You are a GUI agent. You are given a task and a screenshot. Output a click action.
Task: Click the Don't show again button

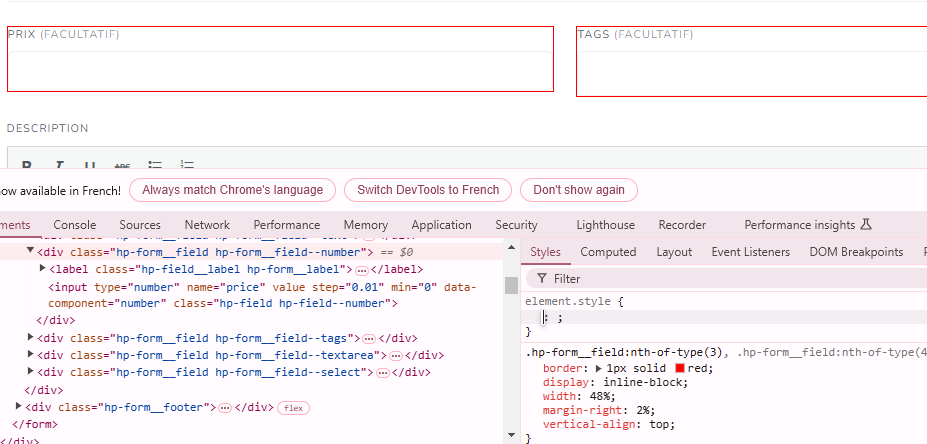[579, 190]
